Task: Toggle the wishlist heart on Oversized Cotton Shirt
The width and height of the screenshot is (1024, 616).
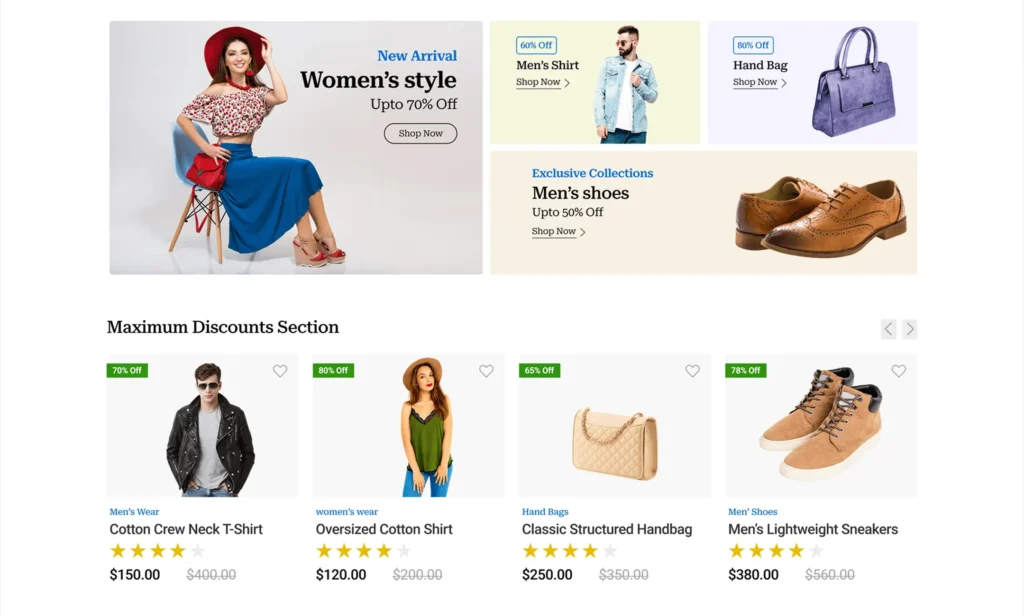Action: click(x=486, y=371)
